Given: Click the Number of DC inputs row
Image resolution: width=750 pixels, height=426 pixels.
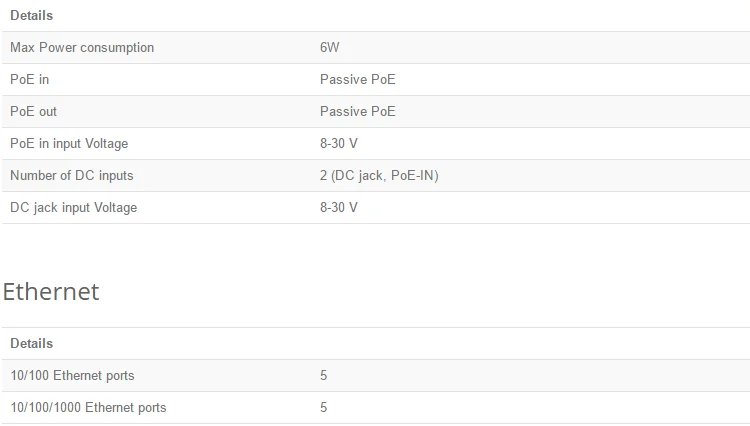Looking at the screenshot, I should (x=376, y=175).
